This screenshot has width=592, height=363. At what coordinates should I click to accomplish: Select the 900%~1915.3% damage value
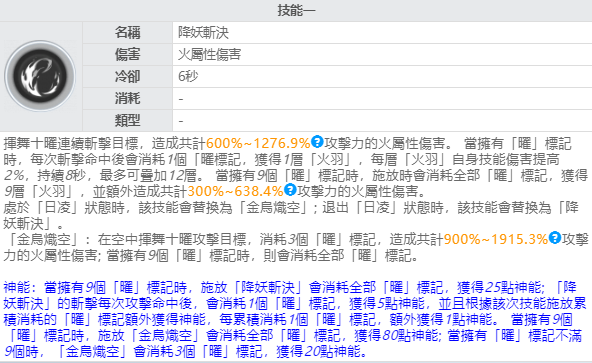point(496,239)
